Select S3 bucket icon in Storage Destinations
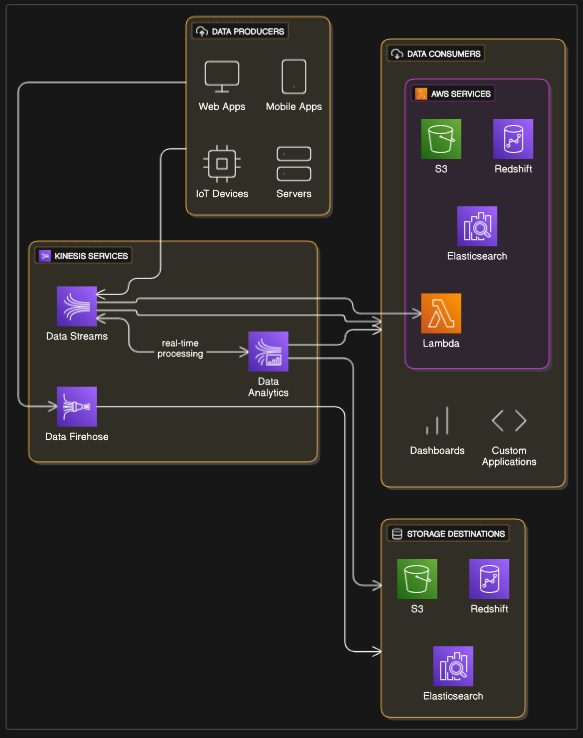This screenshot has height=738, width=583. tap(417, 579)
